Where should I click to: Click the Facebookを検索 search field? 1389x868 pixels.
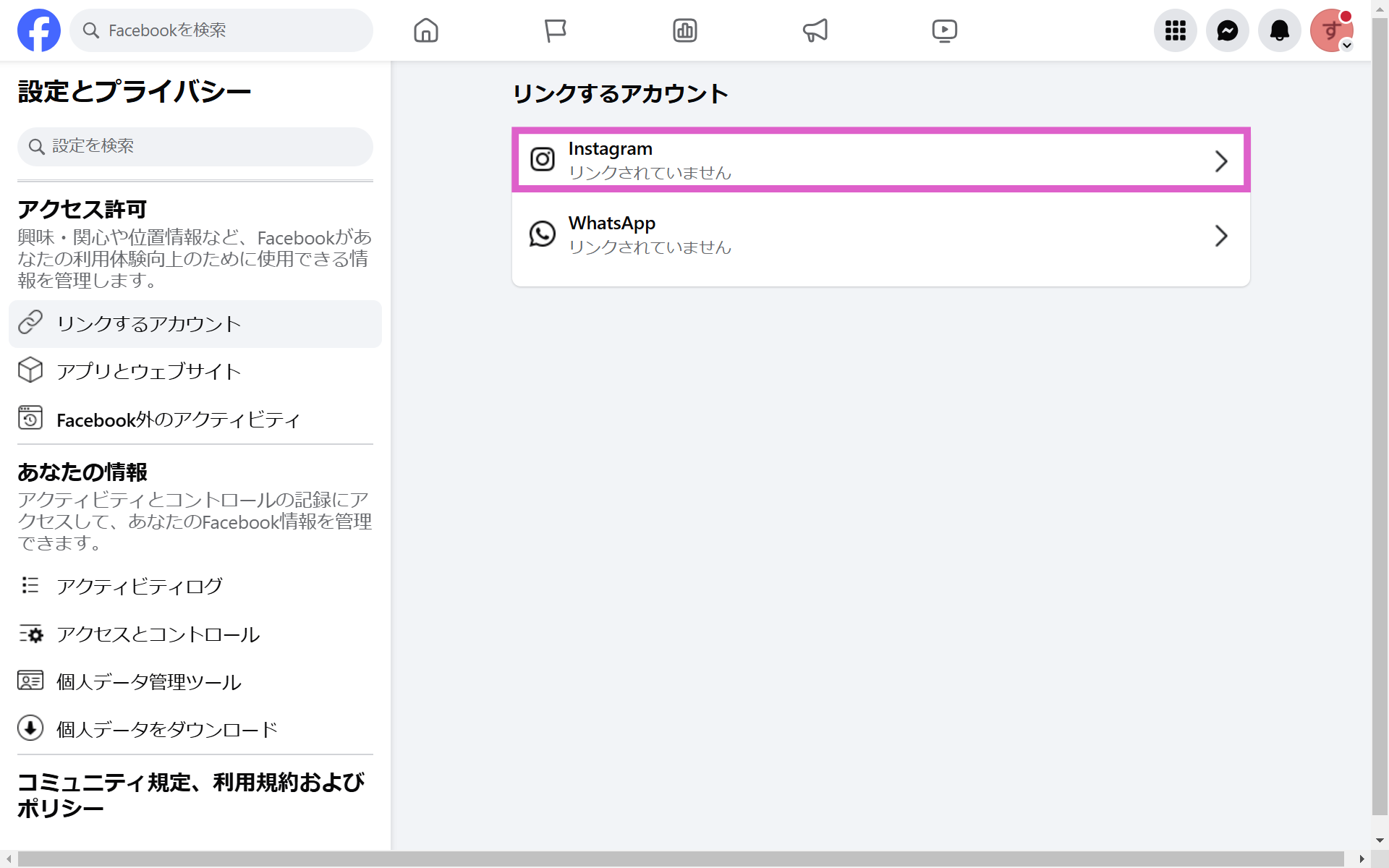click(231, 30)
